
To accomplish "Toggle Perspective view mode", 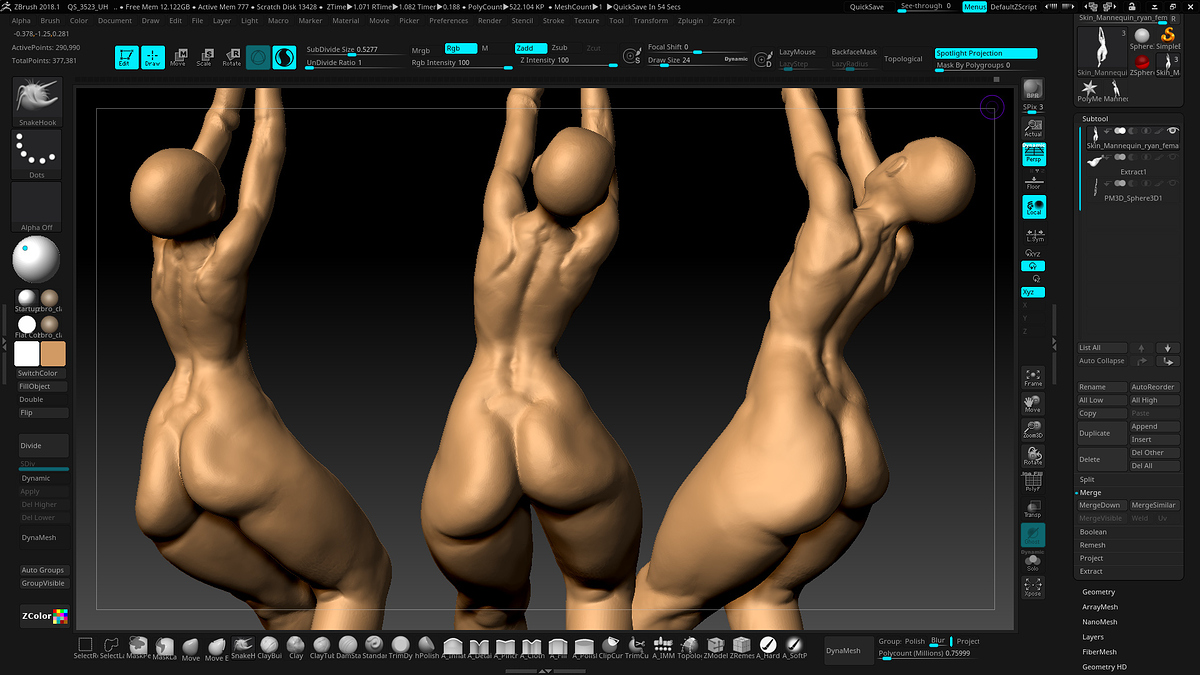I will (x=1033, y=154).
